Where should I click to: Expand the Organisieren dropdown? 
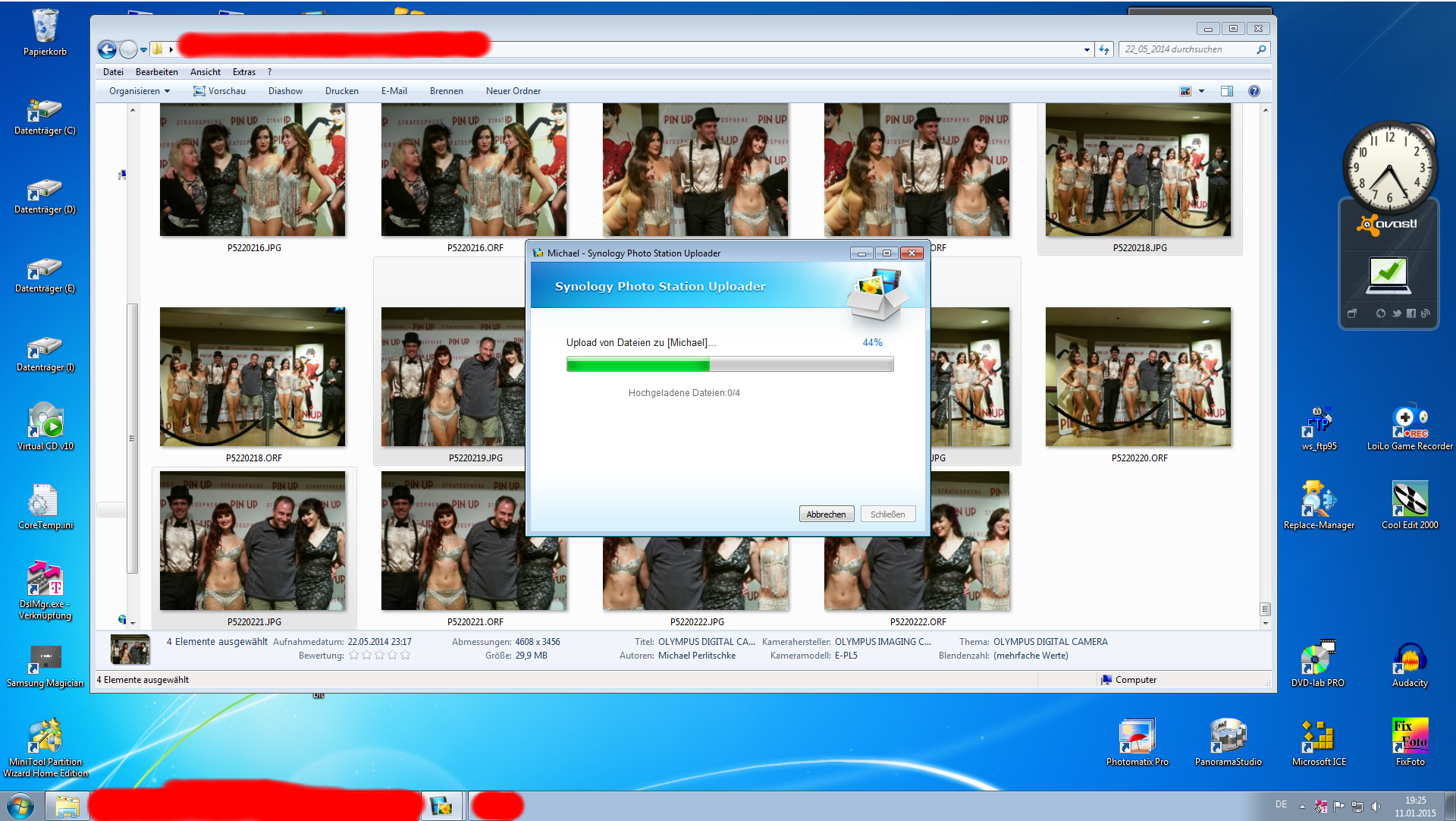point(140,91)
